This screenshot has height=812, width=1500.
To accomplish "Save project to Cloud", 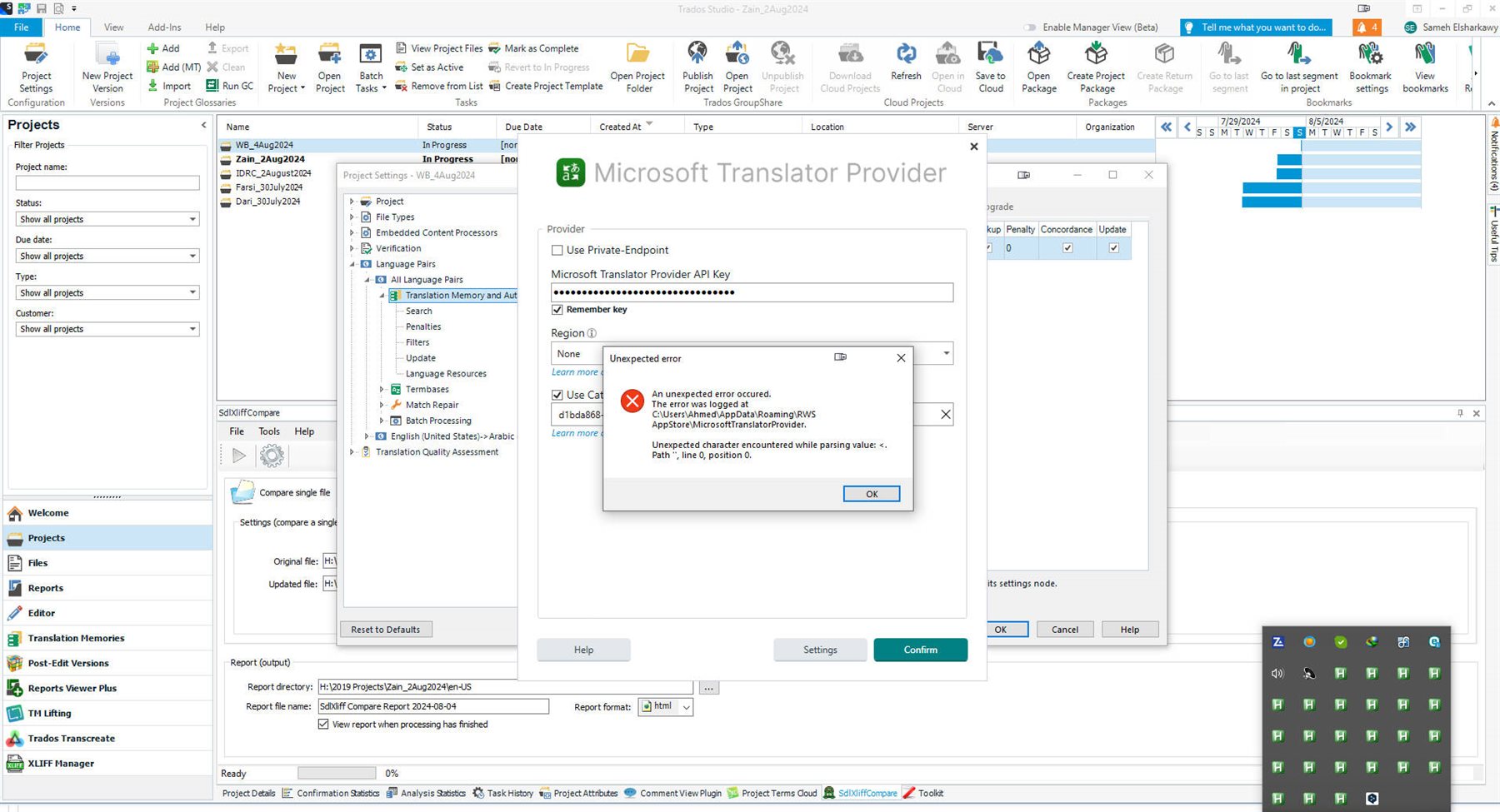I will (990, 68).
